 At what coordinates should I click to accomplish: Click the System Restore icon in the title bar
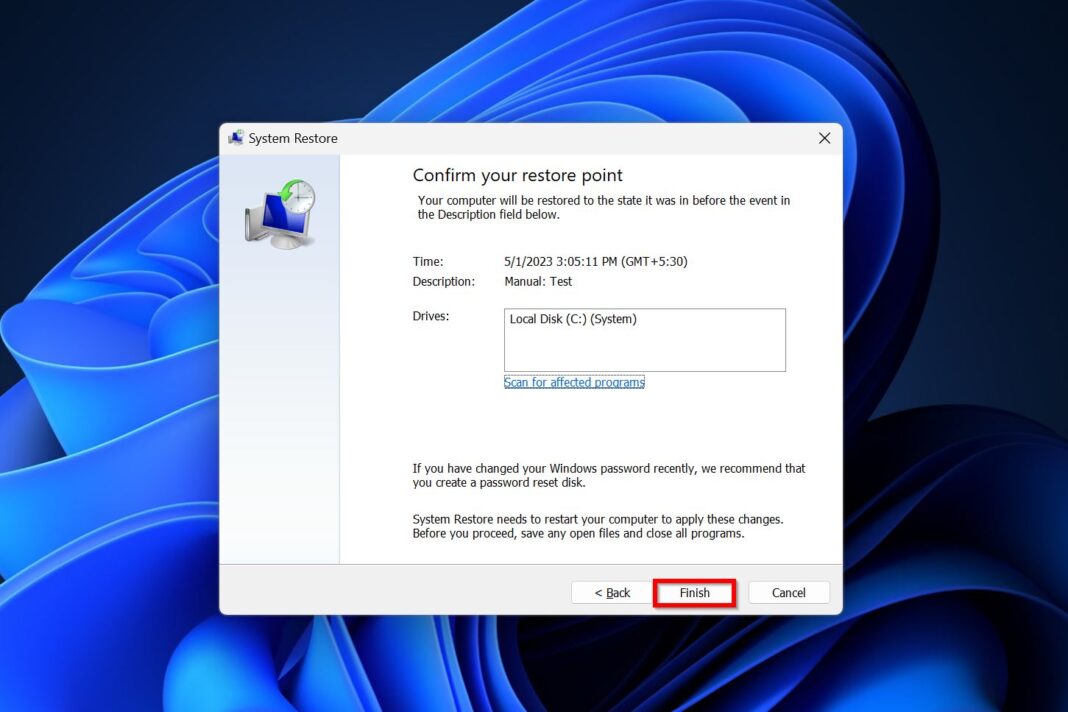[236, 137]
